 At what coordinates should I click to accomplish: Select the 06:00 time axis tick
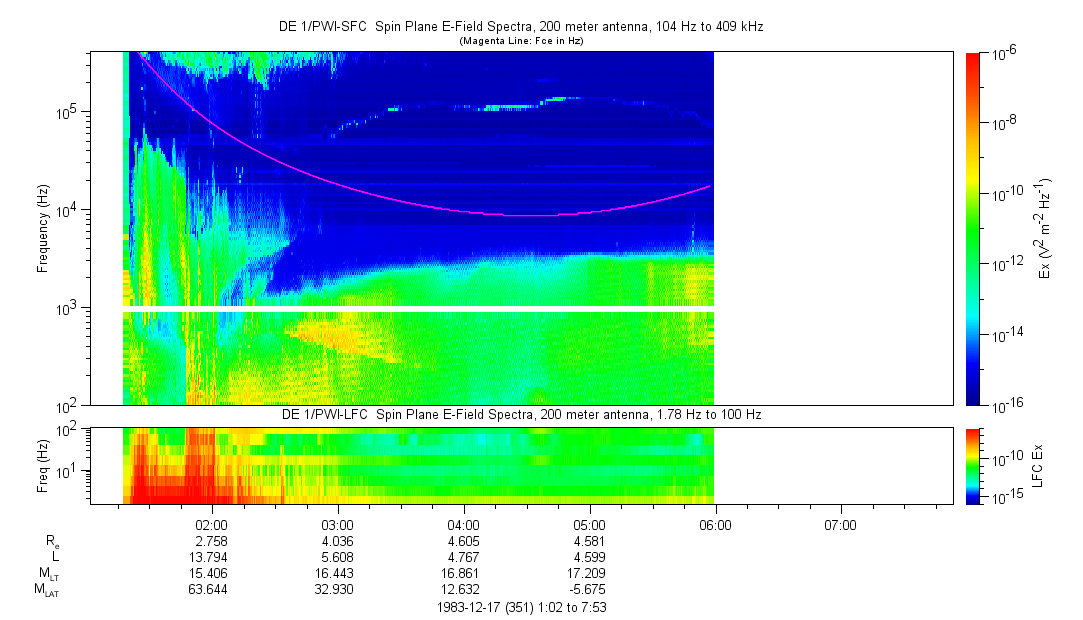pyautogui.click(x=715, y=523)
